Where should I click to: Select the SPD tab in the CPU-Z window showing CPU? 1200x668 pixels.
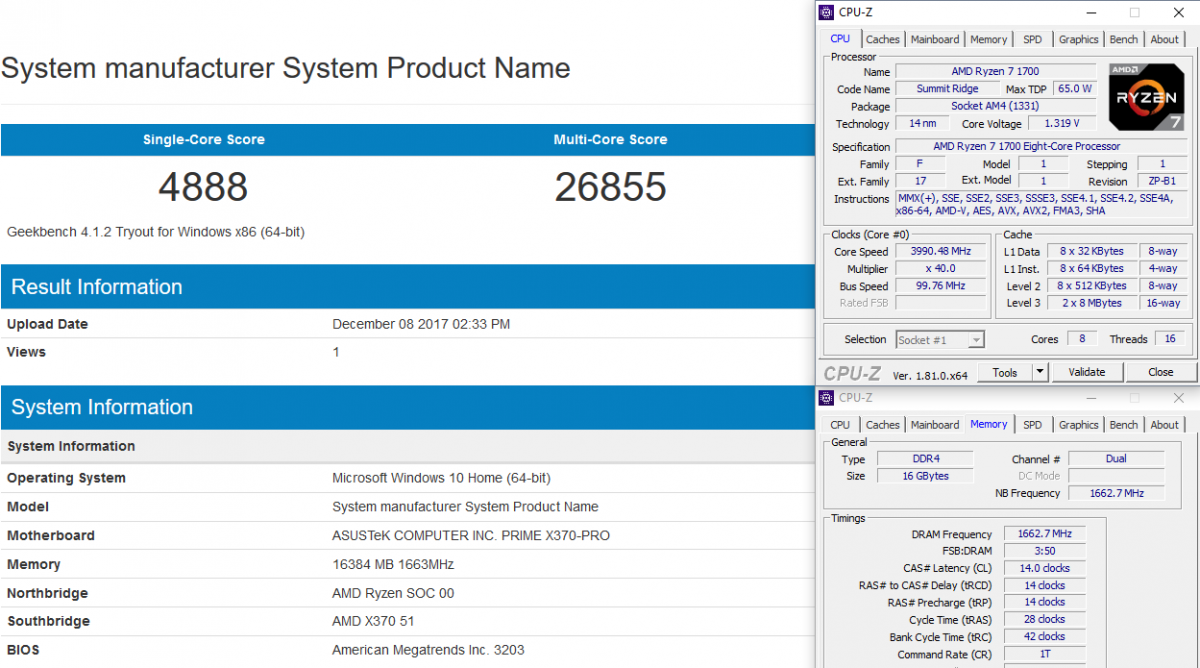click(x=1032, y=39)
